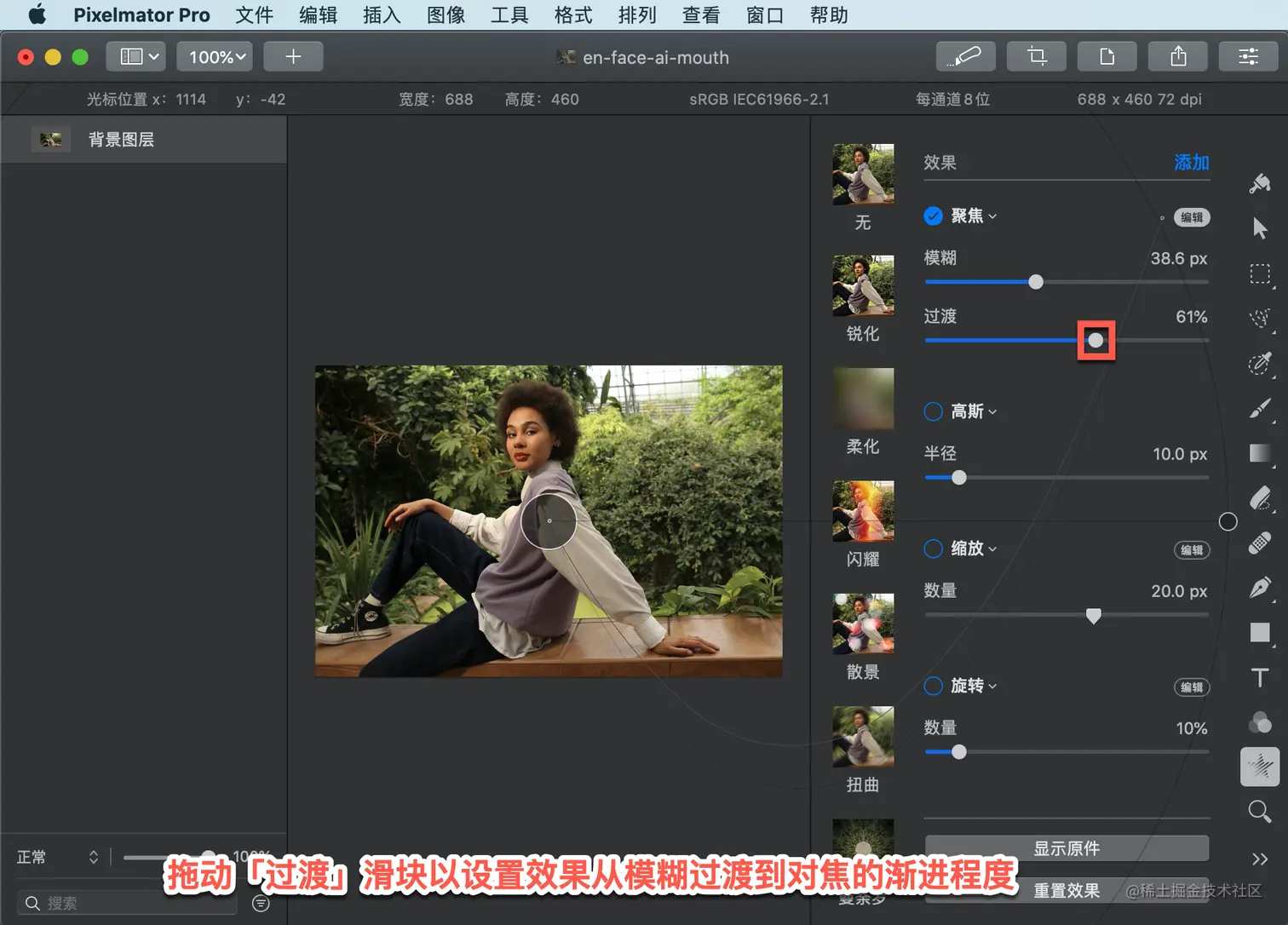Open the ML Enhance pen toolbar button

(965, 56)
